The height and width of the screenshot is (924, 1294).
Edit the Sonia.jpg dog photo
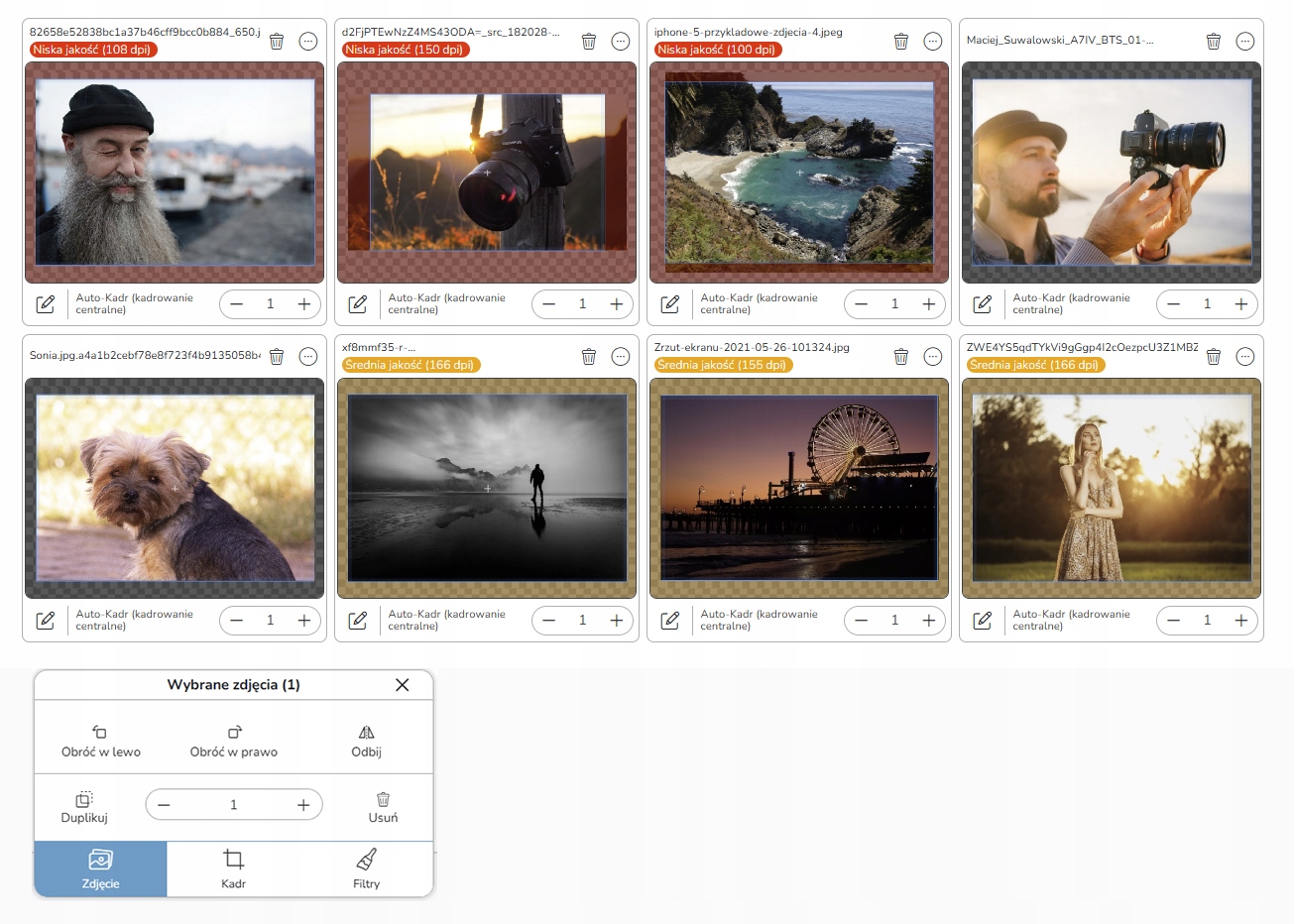pyautogui.click(x=46, y=621)
